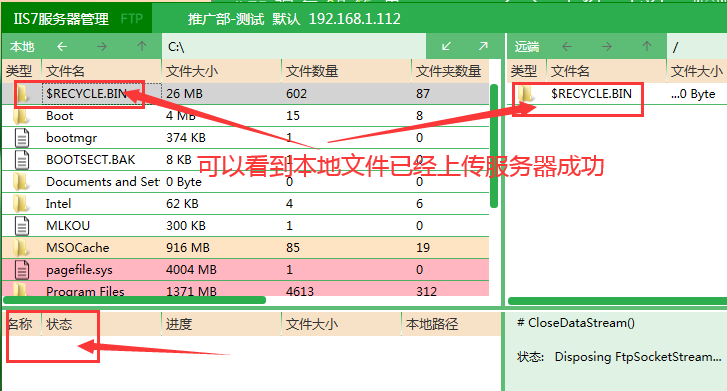Select remote $RECYCLE.BIN folder icon

coord(526,94)
